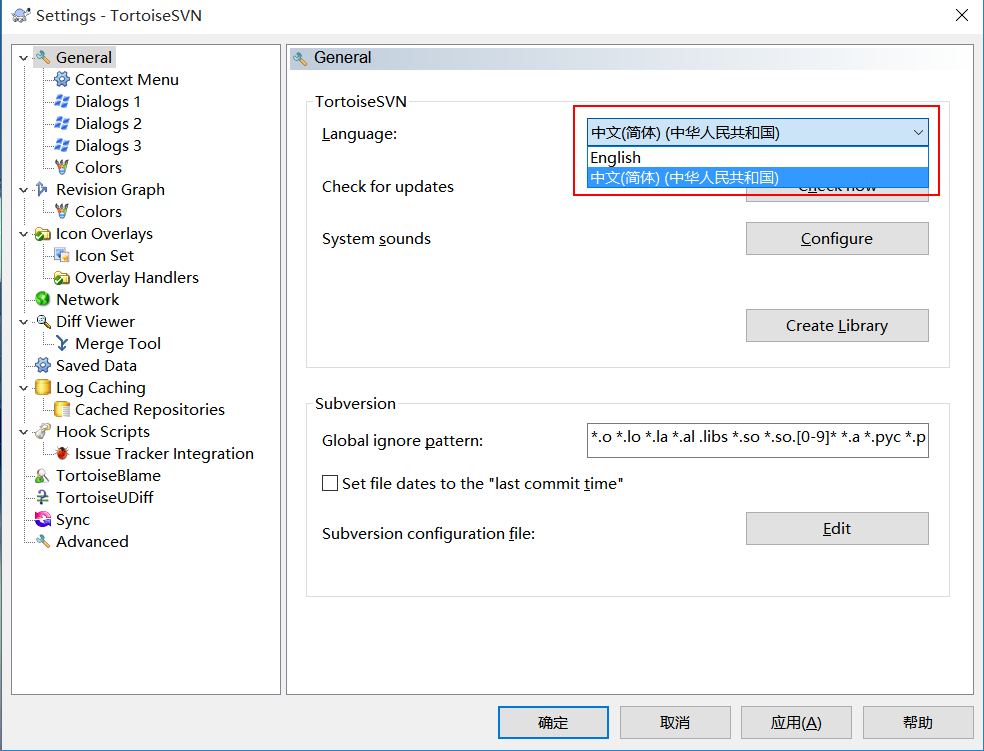Choose English in the language list
Image resolution: width=984 pixels, height=751 pixels.
click(757, 157)
